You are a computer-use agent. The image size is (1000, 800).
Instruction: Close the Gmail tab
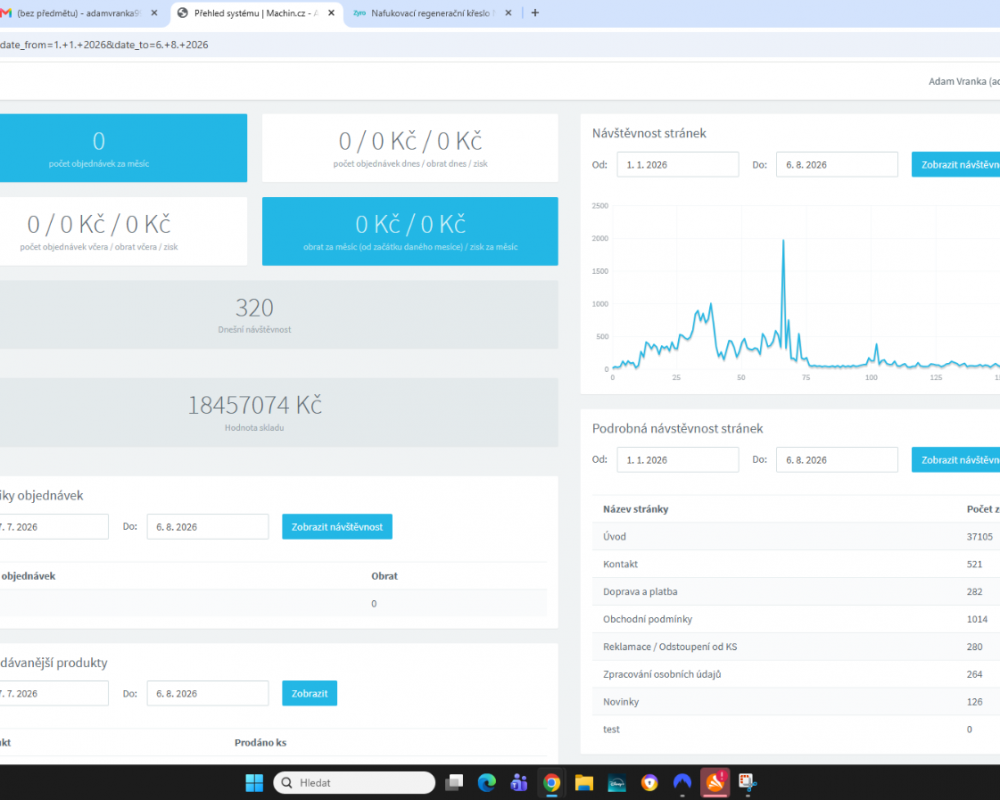154,13
